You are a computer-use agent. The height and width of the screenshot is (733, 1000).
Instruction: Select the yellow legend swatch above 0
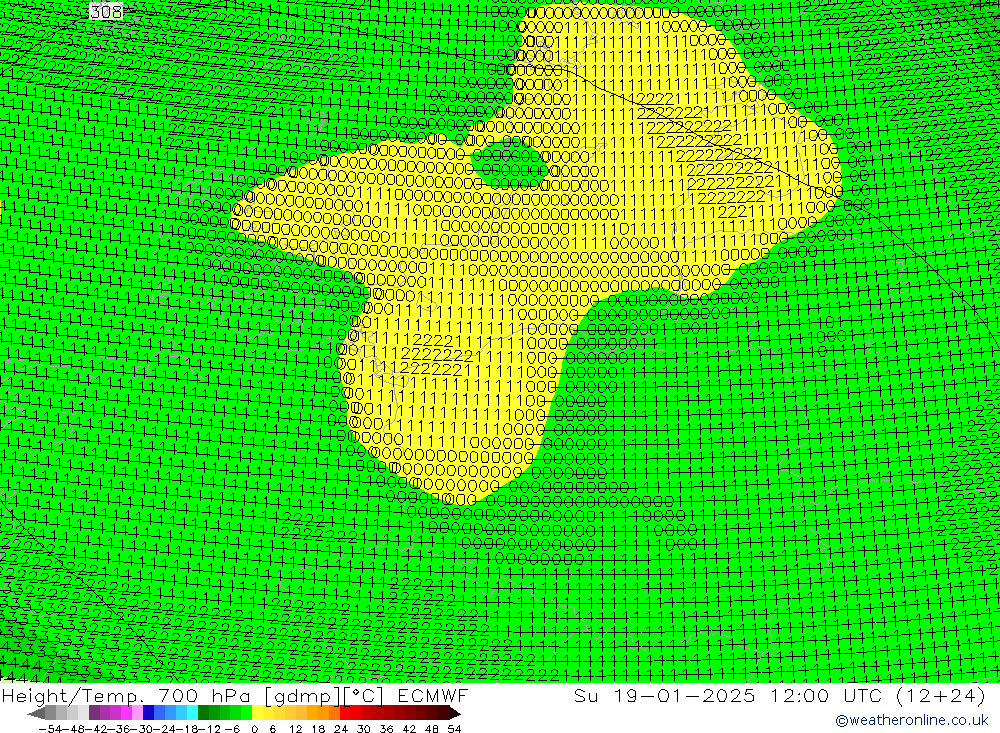(x=257, y=714)
